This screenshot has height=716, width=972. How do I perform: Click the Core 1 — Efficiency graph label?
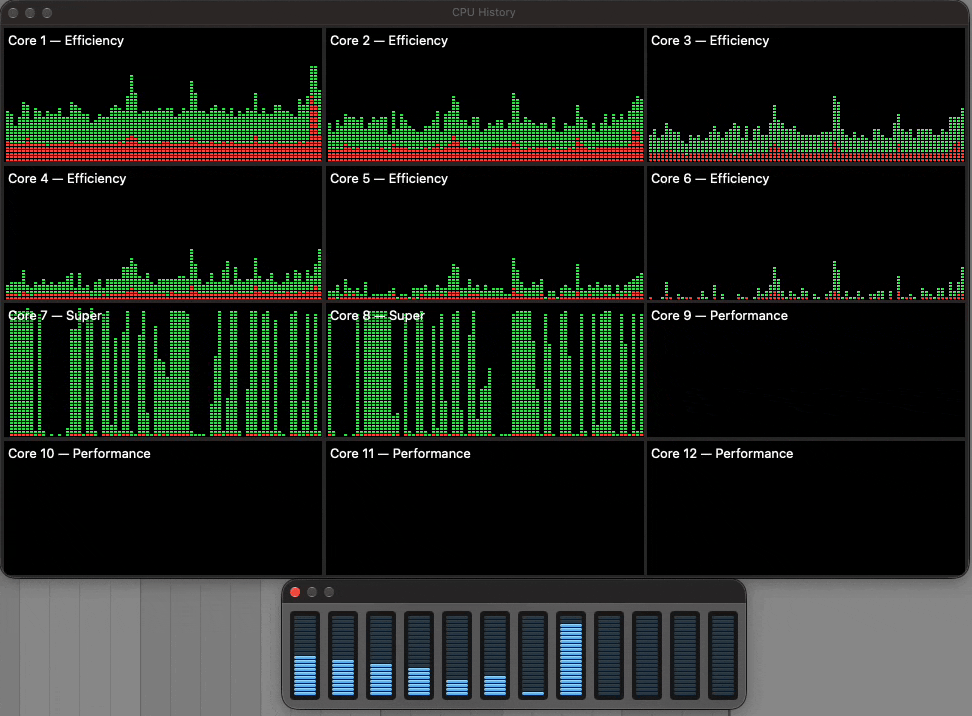tap(66, 40)
